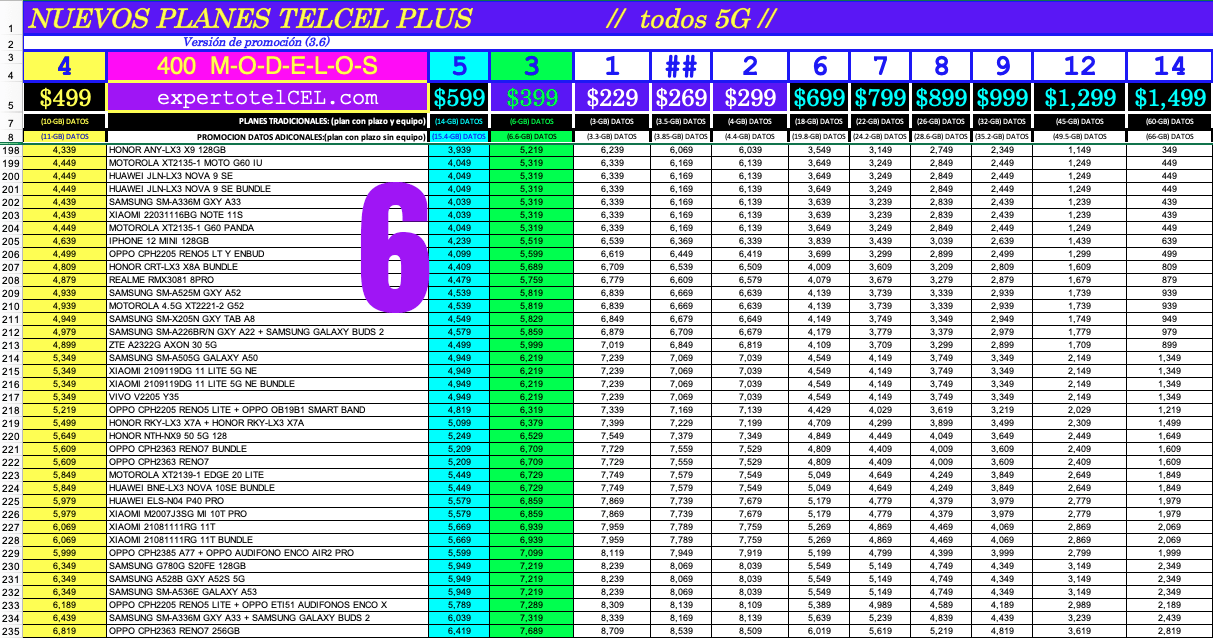Open the expertotelCEL.com cell
Viewport: 1213px width, 638px height.
267,98
